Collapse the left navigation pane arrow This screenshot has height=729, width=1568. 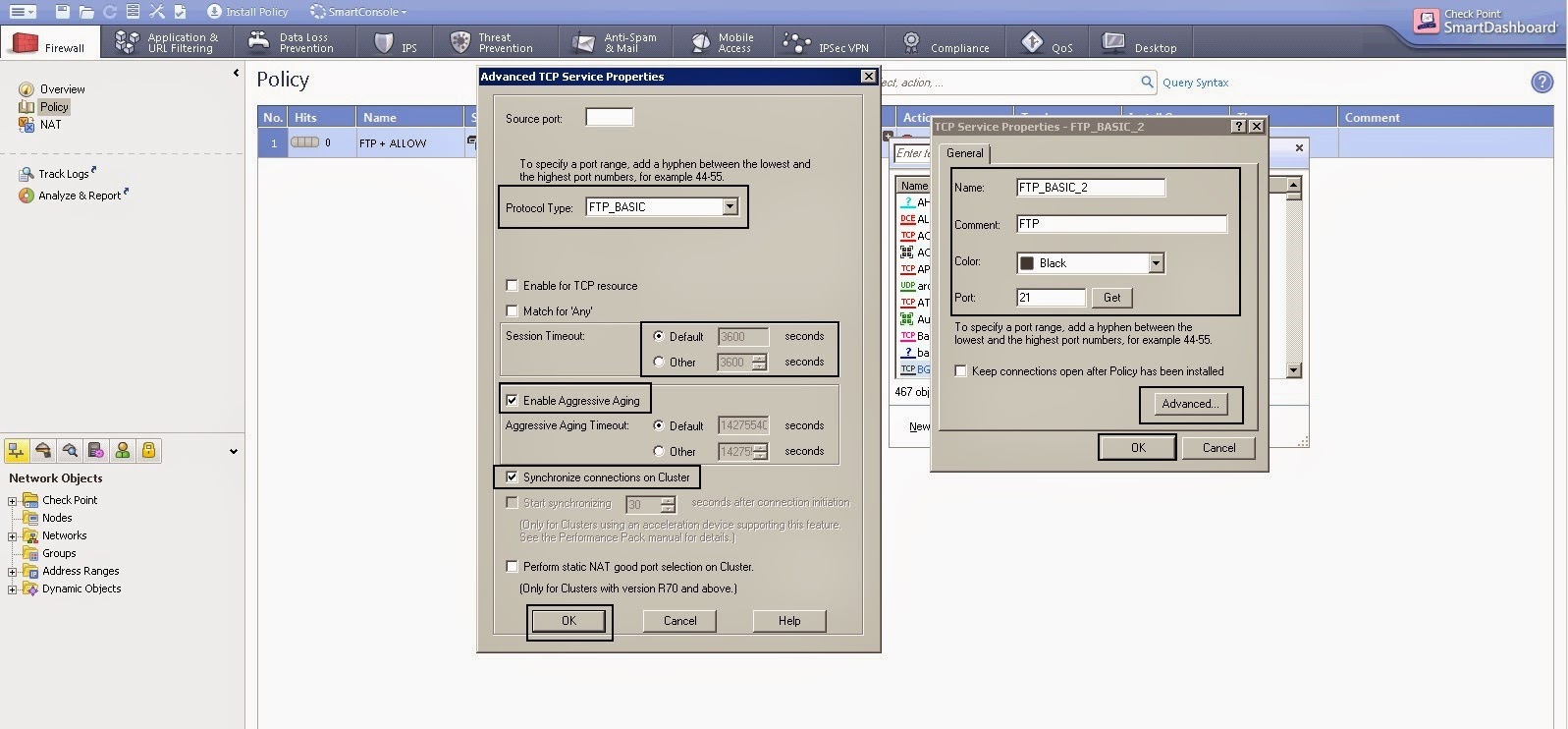[x=236, y=73]
